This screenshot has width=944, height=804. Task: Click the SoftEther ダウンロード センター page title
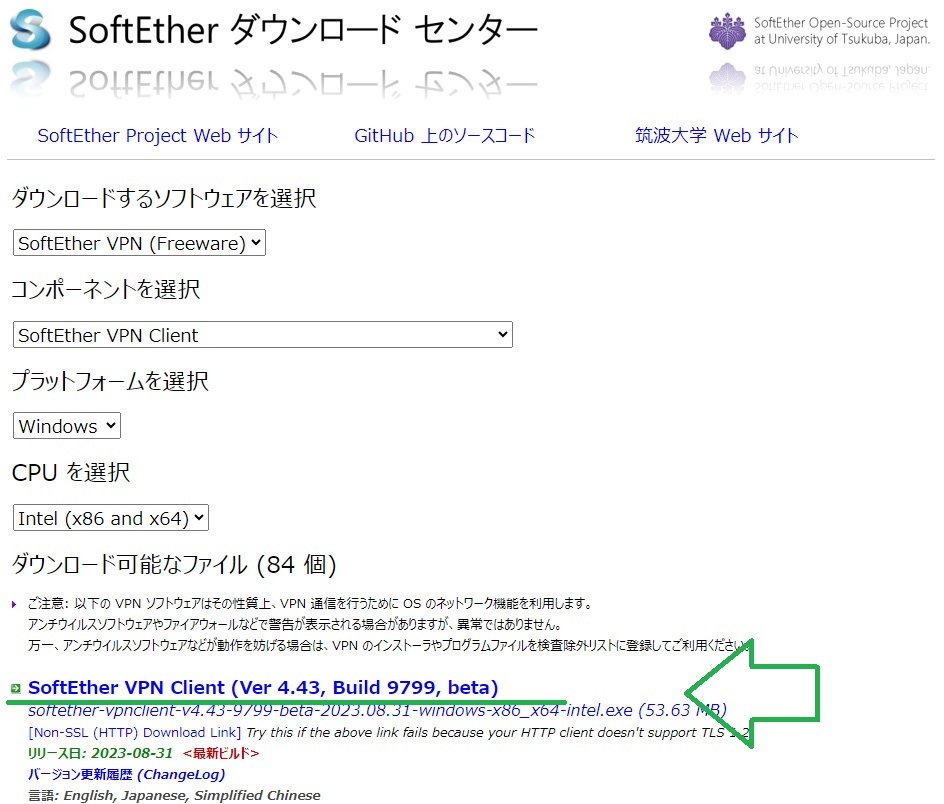point(300,31)
